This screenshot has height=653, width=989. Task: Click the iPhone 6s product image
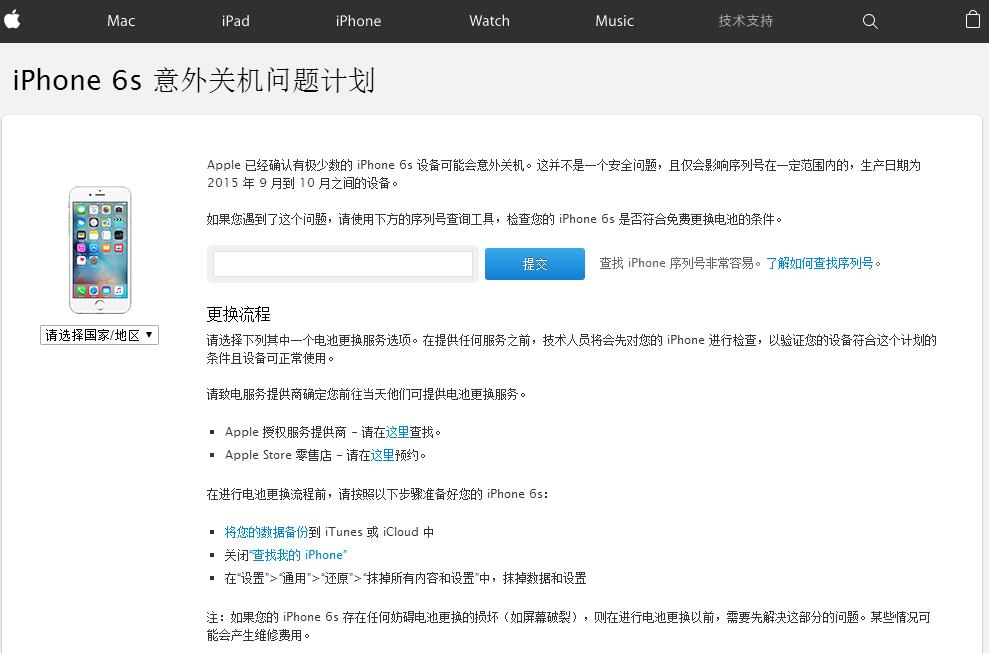point(100,250)
